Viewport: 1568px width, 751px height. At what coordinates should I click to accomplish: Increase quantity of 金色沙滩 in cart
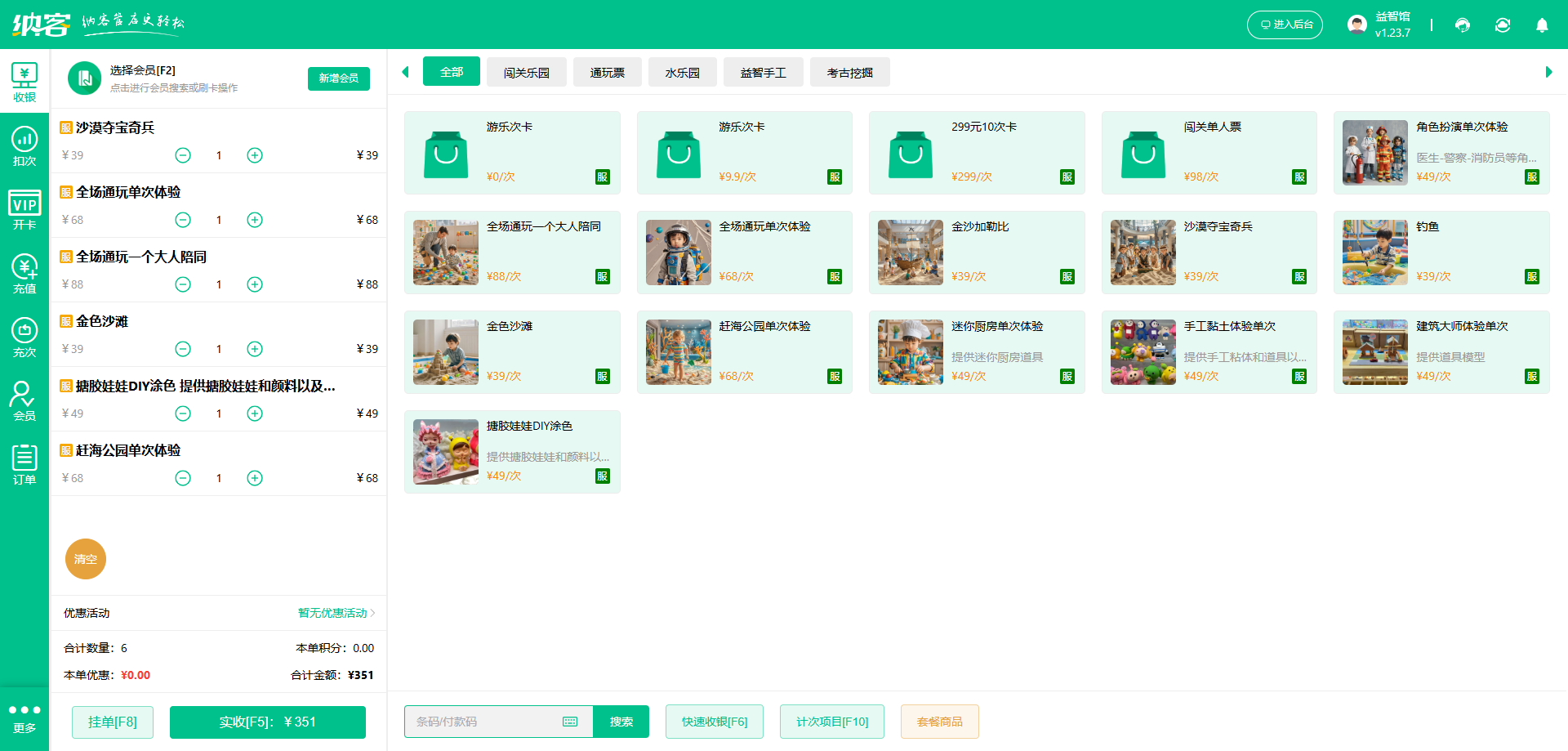coord(255,349)
